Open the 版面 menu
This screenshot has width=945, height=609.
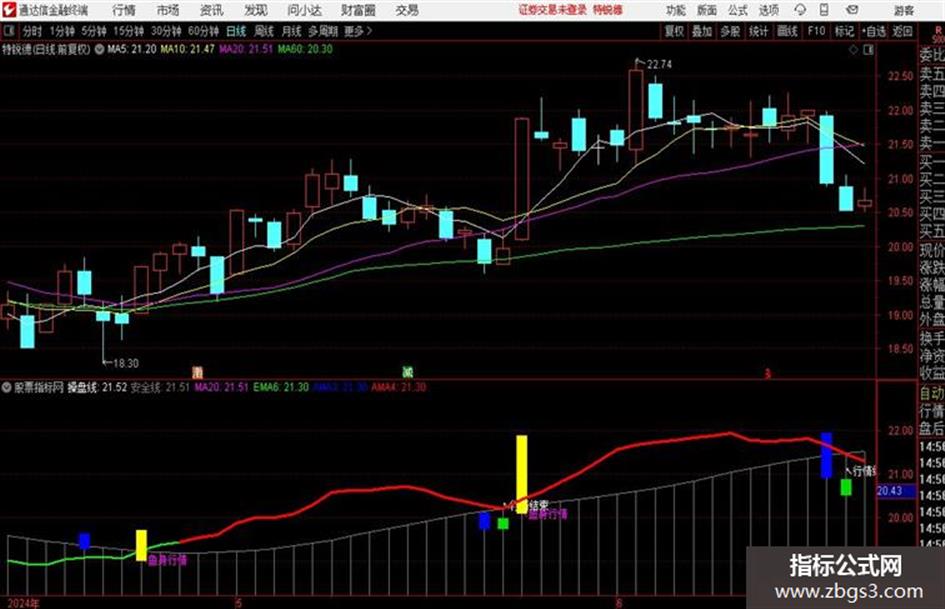(706, 10)
